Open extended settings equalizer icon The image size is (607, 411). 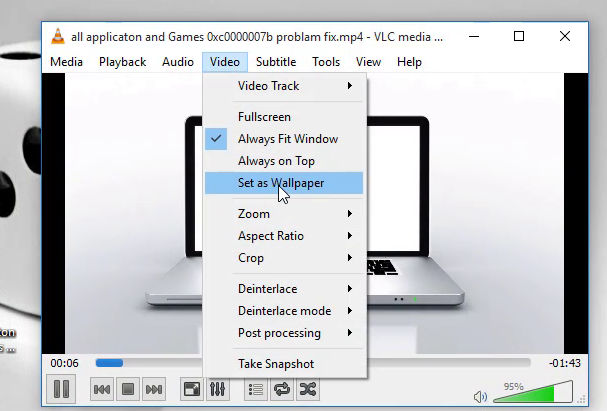coord(217,389)
